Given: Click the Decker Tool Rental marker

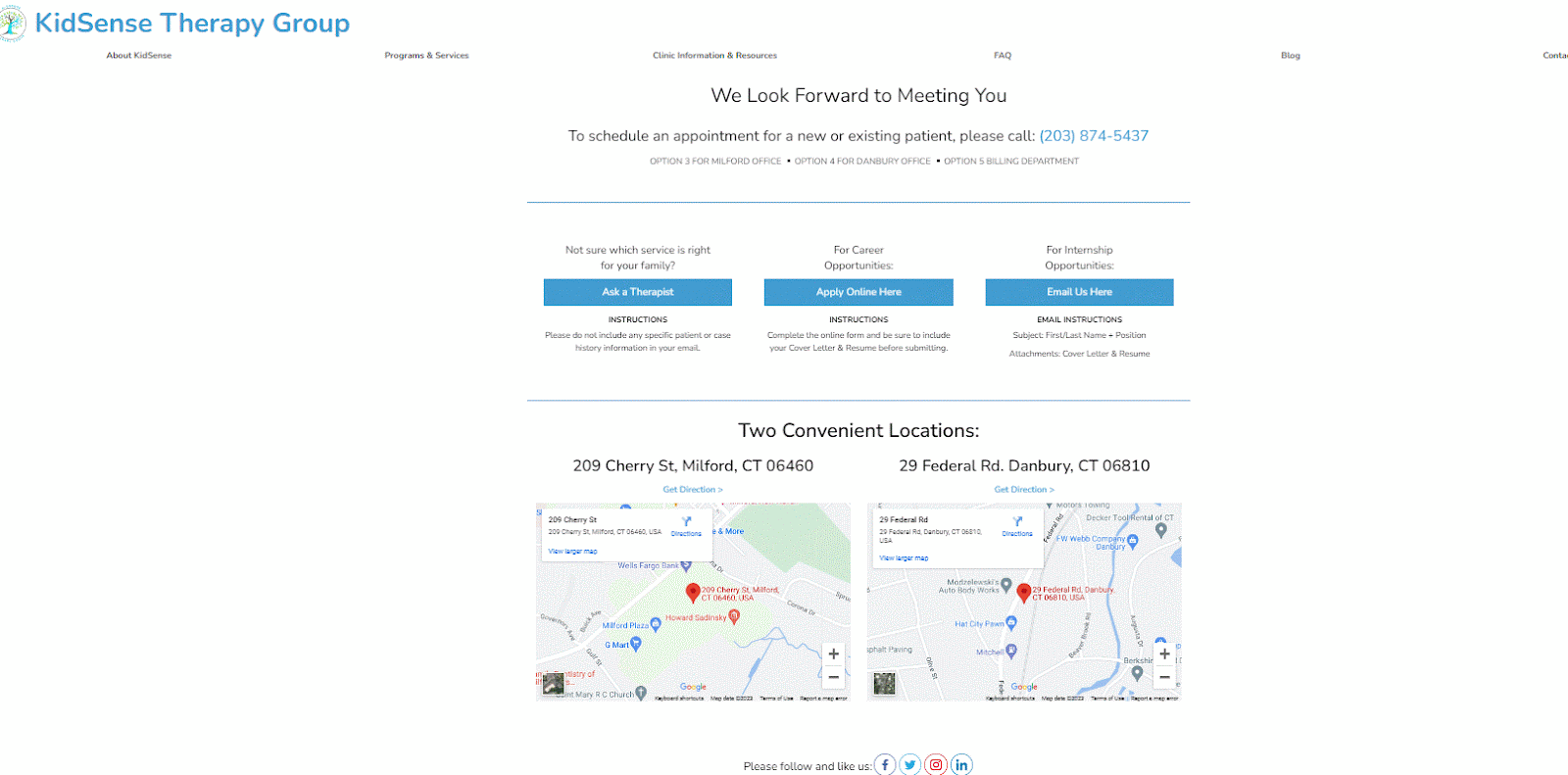Looking at the screenshot, I should pos(1161,530).
